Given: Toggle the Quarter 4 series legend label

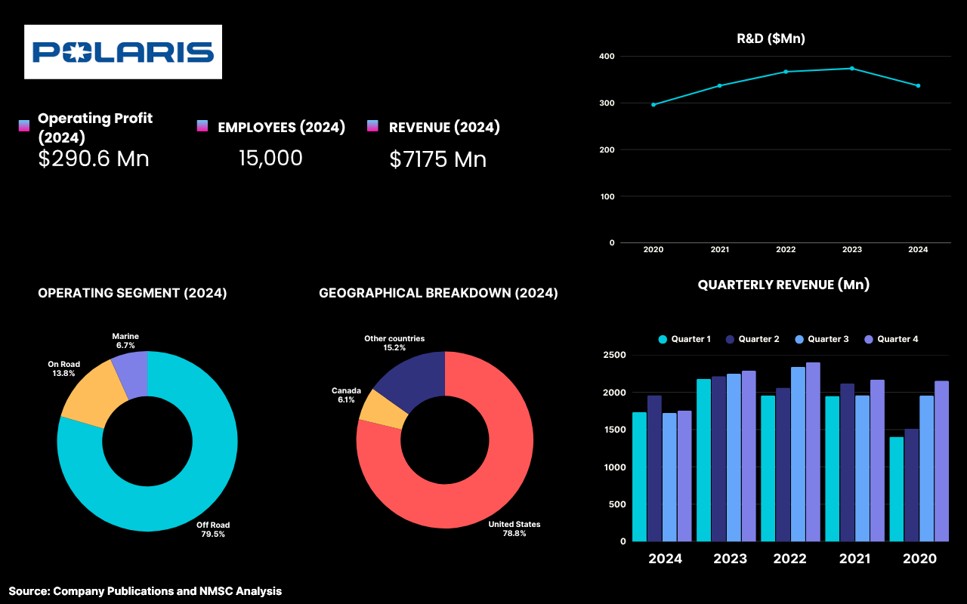Looking at the screenshot, I should pyautogui.click(x=897, y=340).
